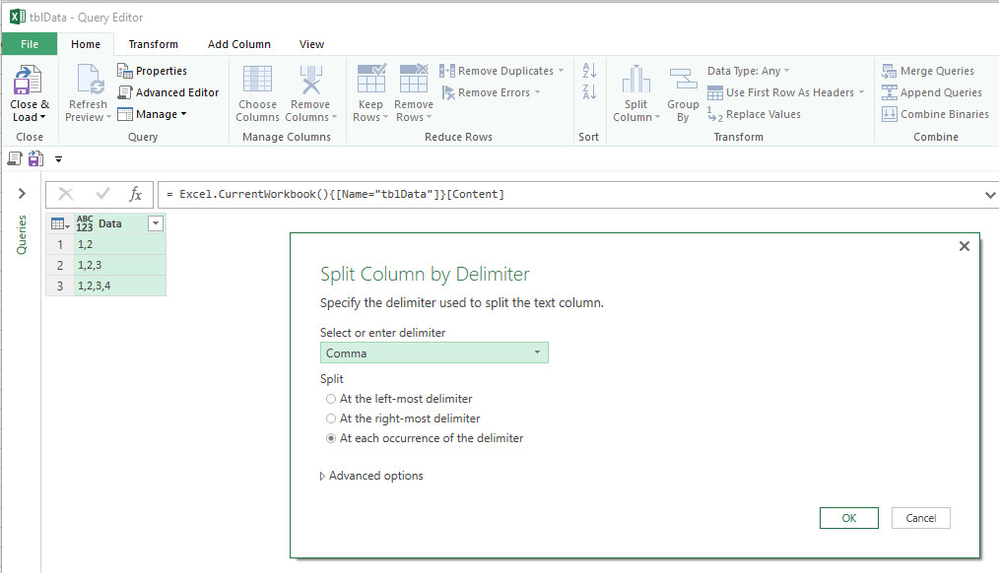Screen dimensions: 999x573
Task: Cancel formula edit with X icon
Action: tap(66, 194)
